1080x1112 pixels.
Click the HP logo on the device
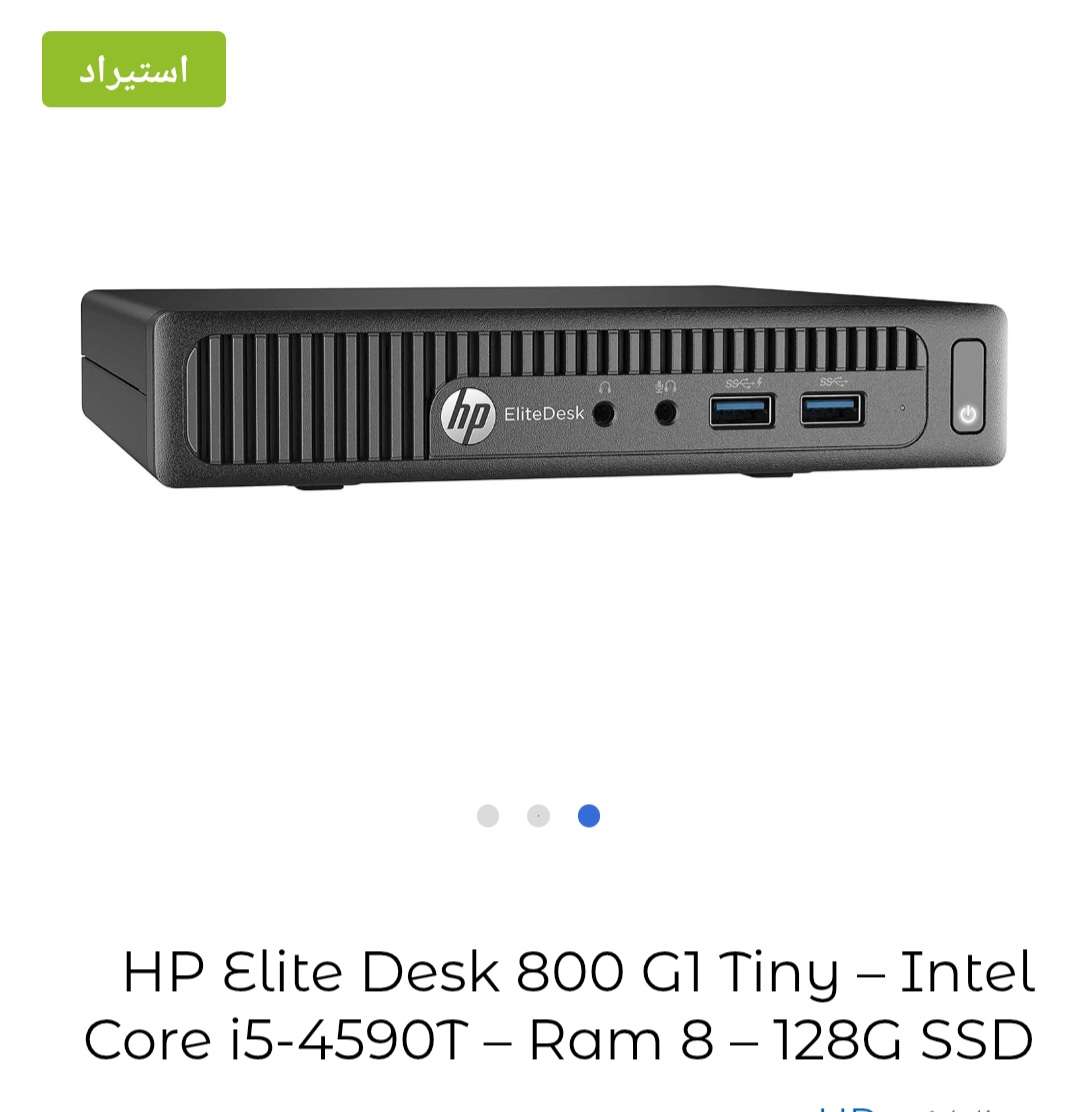point(468,414)
